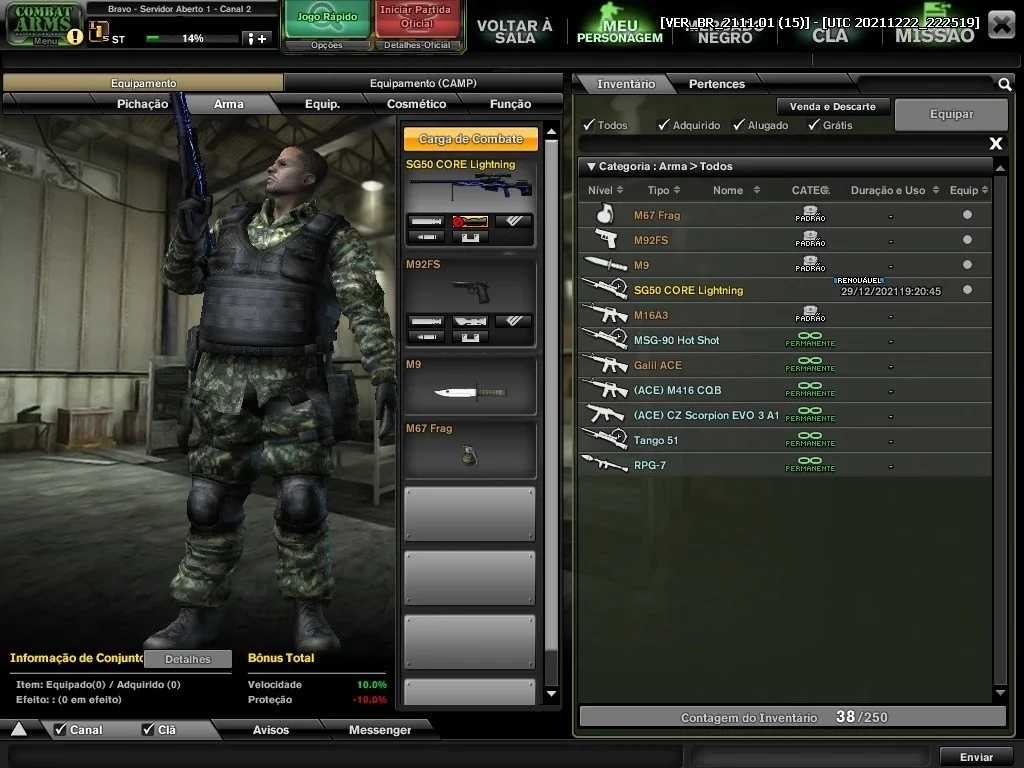This screenshot has height=768, width=1024.
Task: Click inventory list scroll down arrow
Action: click(x=1000, y=693)
